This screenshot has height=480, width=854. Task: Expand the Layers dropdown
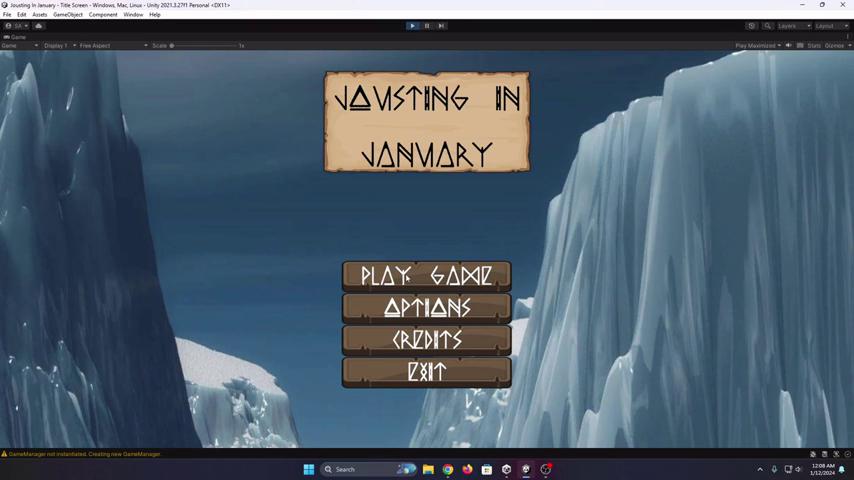click(x=794, y=26)
